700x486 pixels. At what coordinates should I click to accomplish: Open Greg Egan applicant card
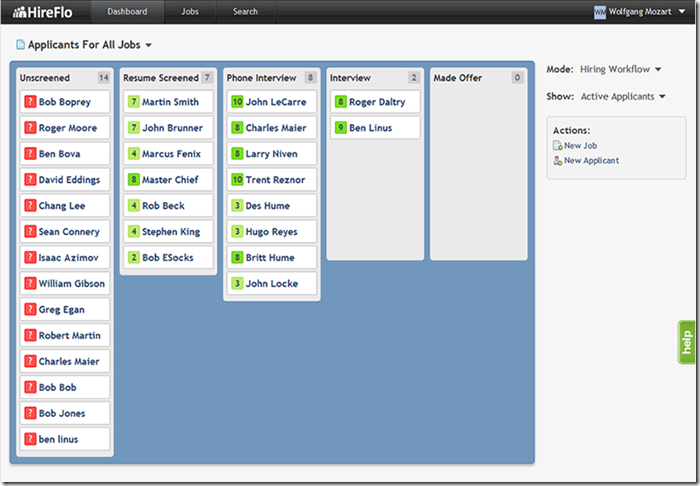coord(65,309)
